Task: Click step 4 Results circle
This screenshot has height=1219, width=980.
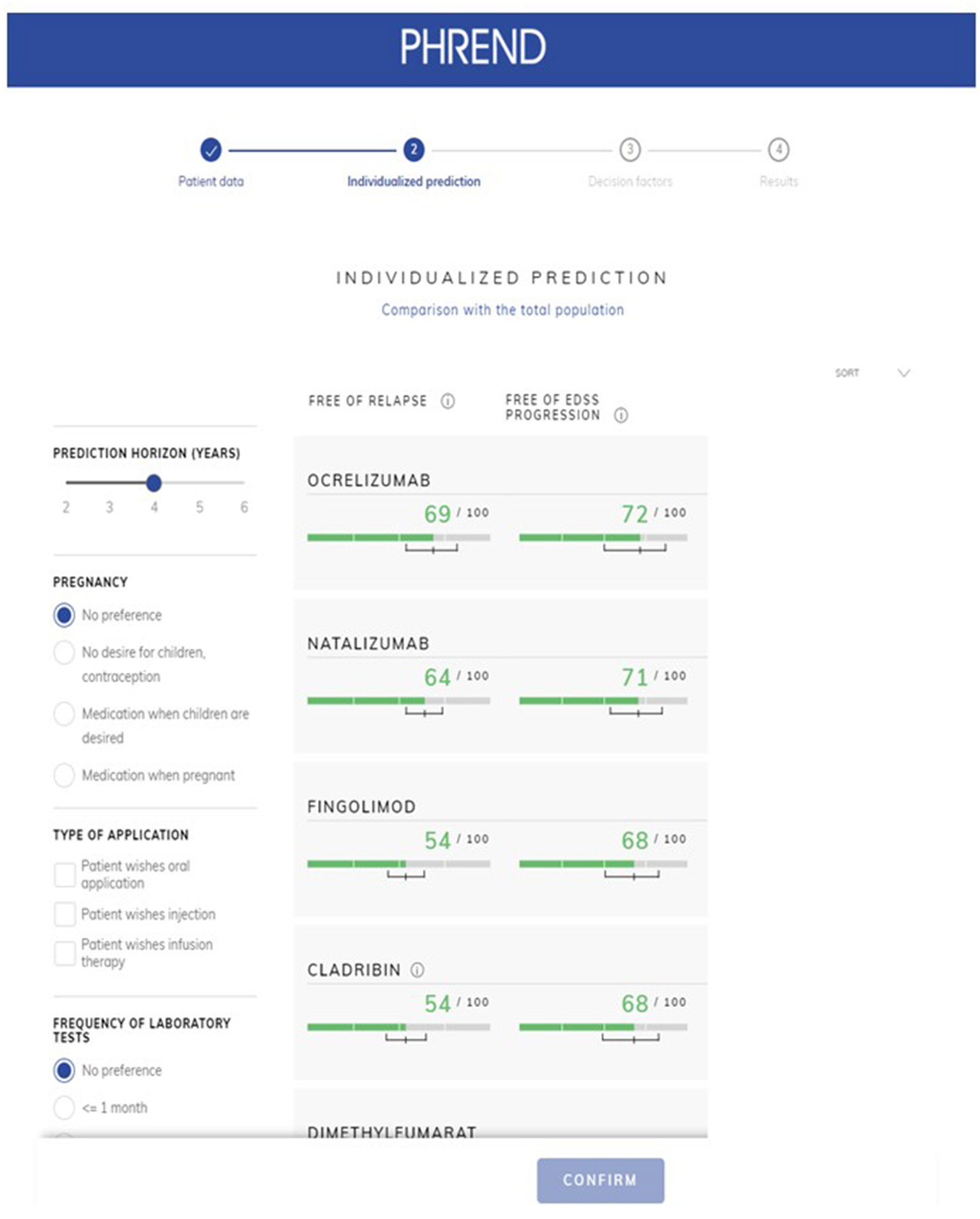Action: click(778, 150)
